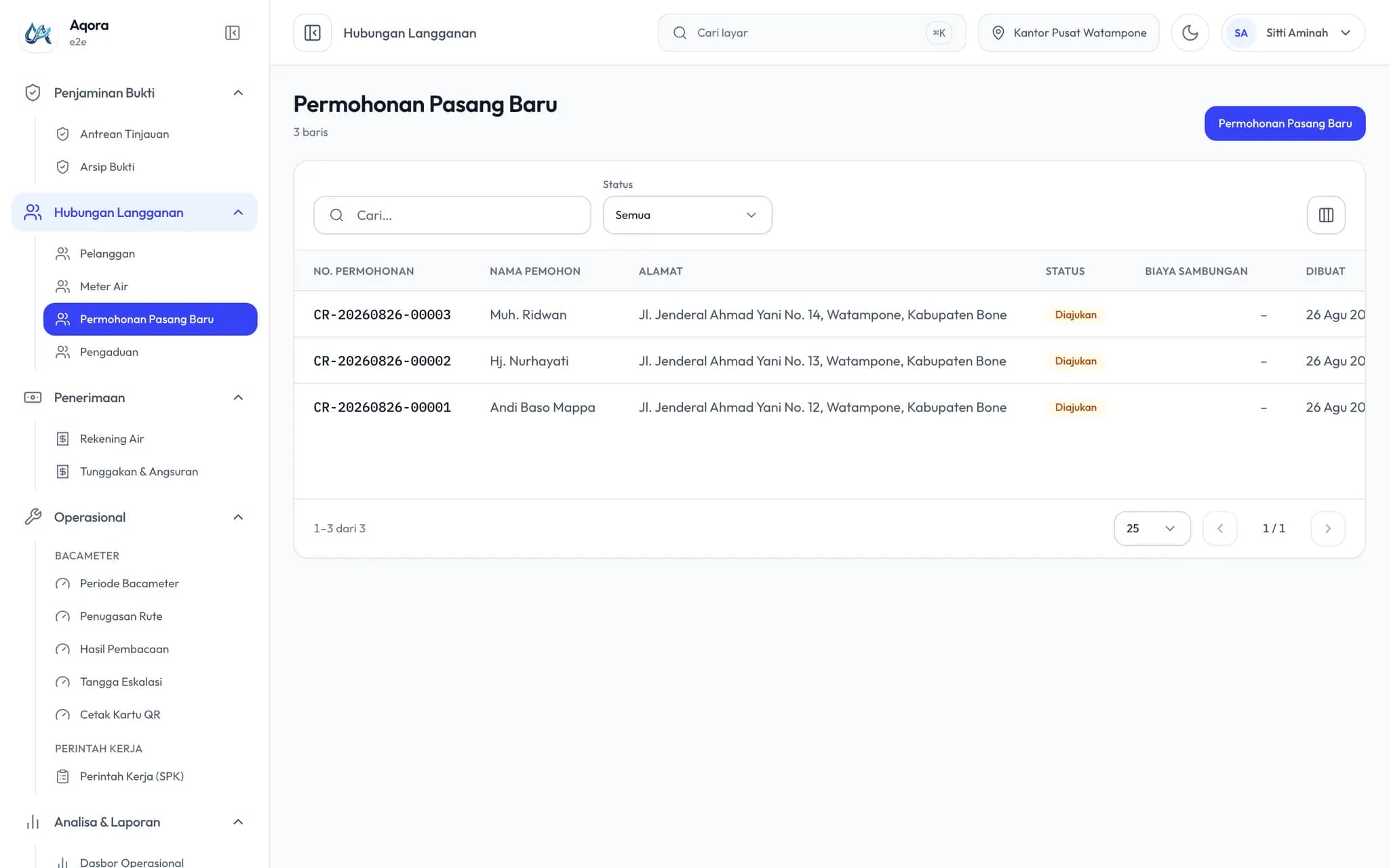Open application CR-20260826-00003

382,315
